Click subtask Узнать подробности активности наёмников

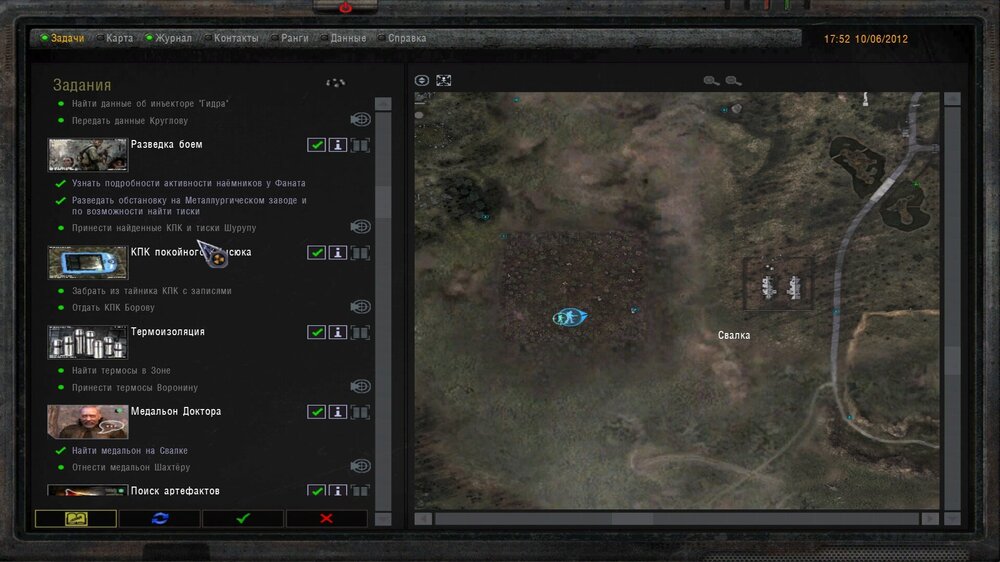(x=189, y=183)
